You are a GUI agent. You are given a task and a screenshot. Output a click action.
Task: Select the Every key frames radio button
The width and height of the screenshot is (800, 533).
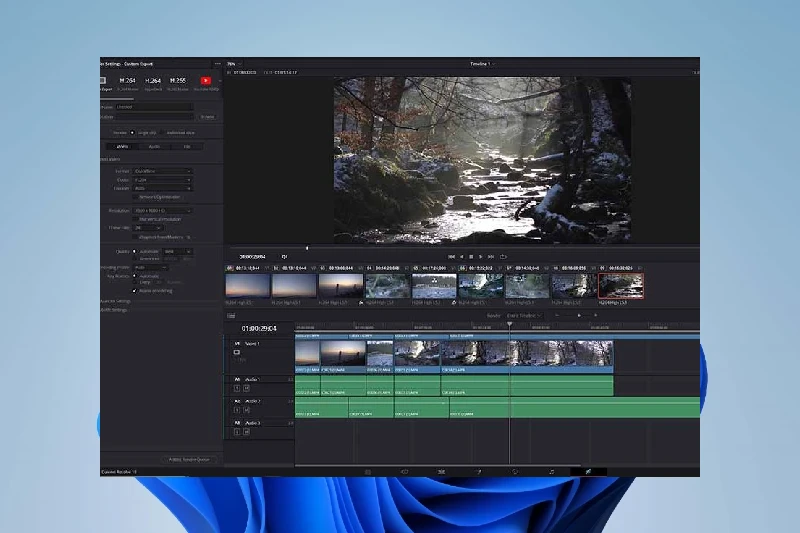coord(135,282)
